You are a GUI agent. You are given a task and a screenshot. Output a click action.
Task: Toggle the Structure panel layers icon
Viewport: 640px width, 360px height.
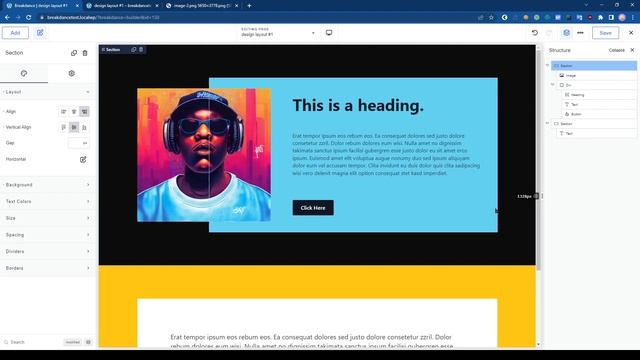tap(567, 33)
